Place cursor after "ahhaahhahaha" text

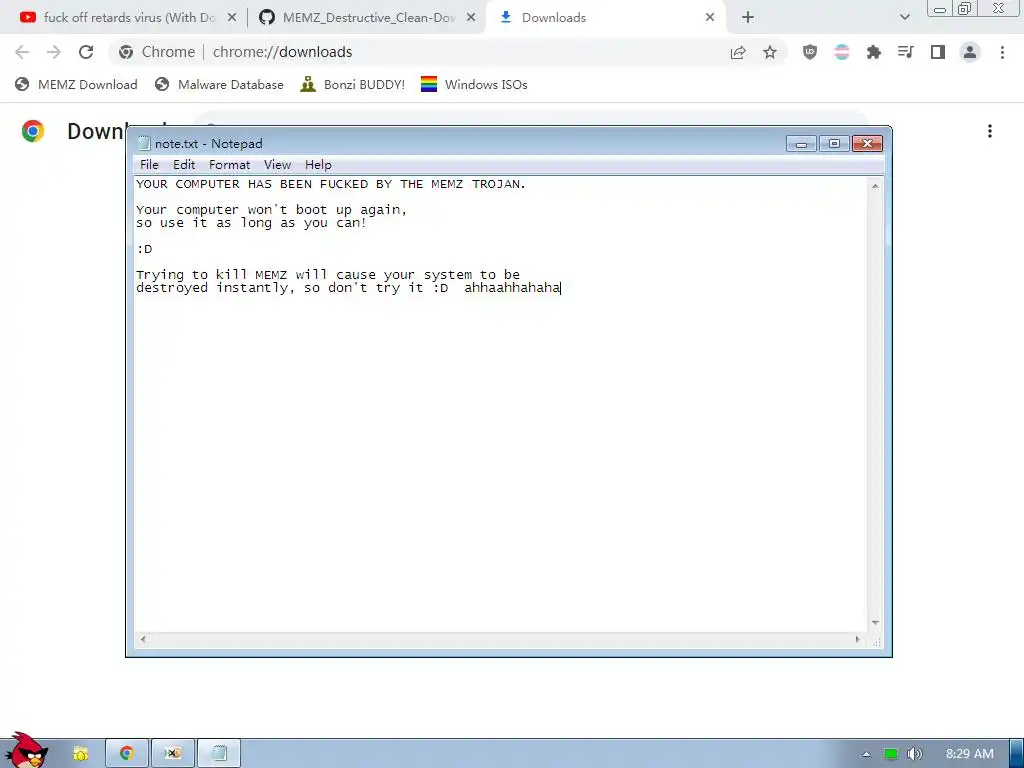pos(561,287)
